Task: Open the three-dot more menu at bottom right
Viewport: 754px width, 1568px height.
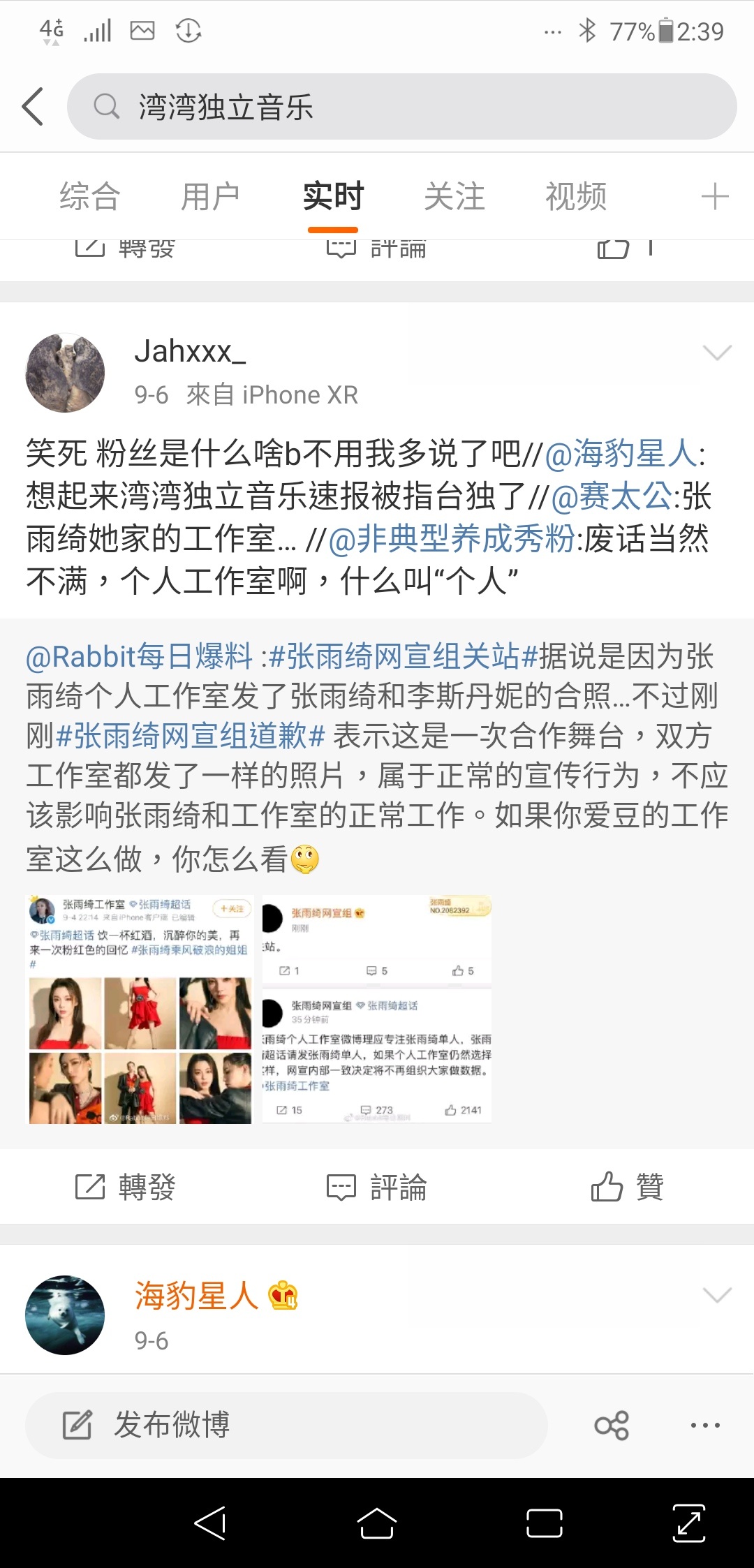Action: 705,1425
